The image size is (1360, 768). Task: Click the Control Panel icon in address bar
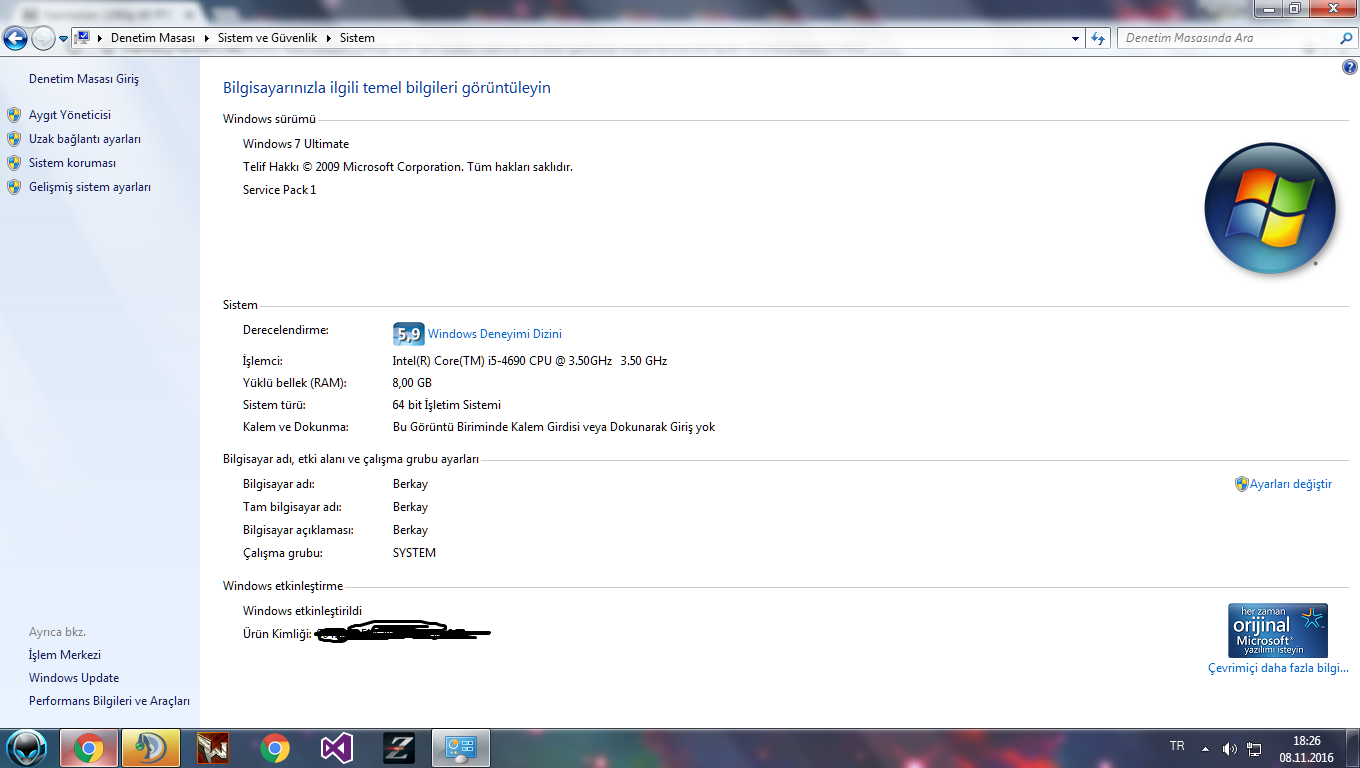(83, 38)
